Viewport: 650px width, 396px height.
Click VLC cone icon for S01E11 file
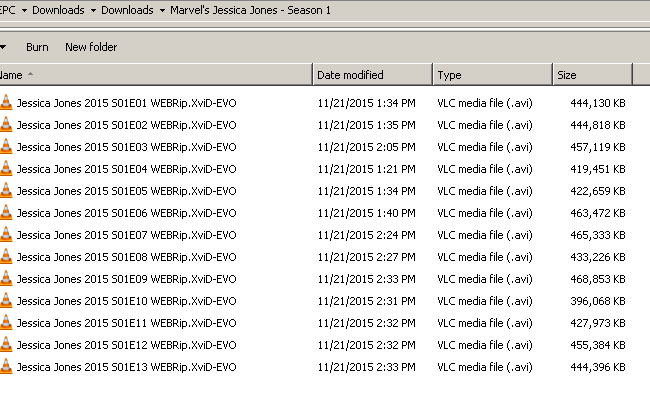(x=6, y=322)
